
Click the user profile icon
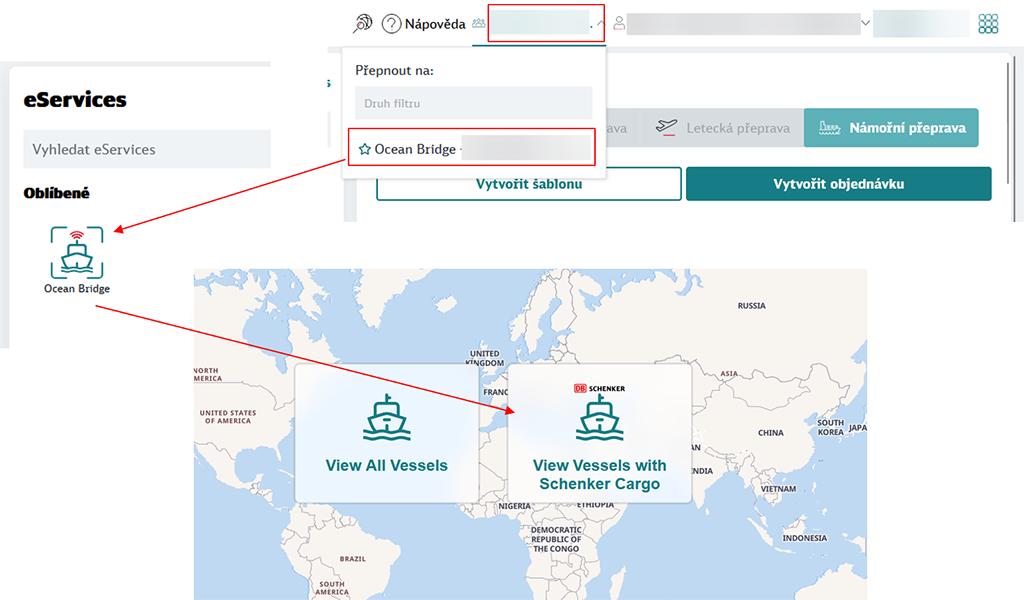point(619,24)
